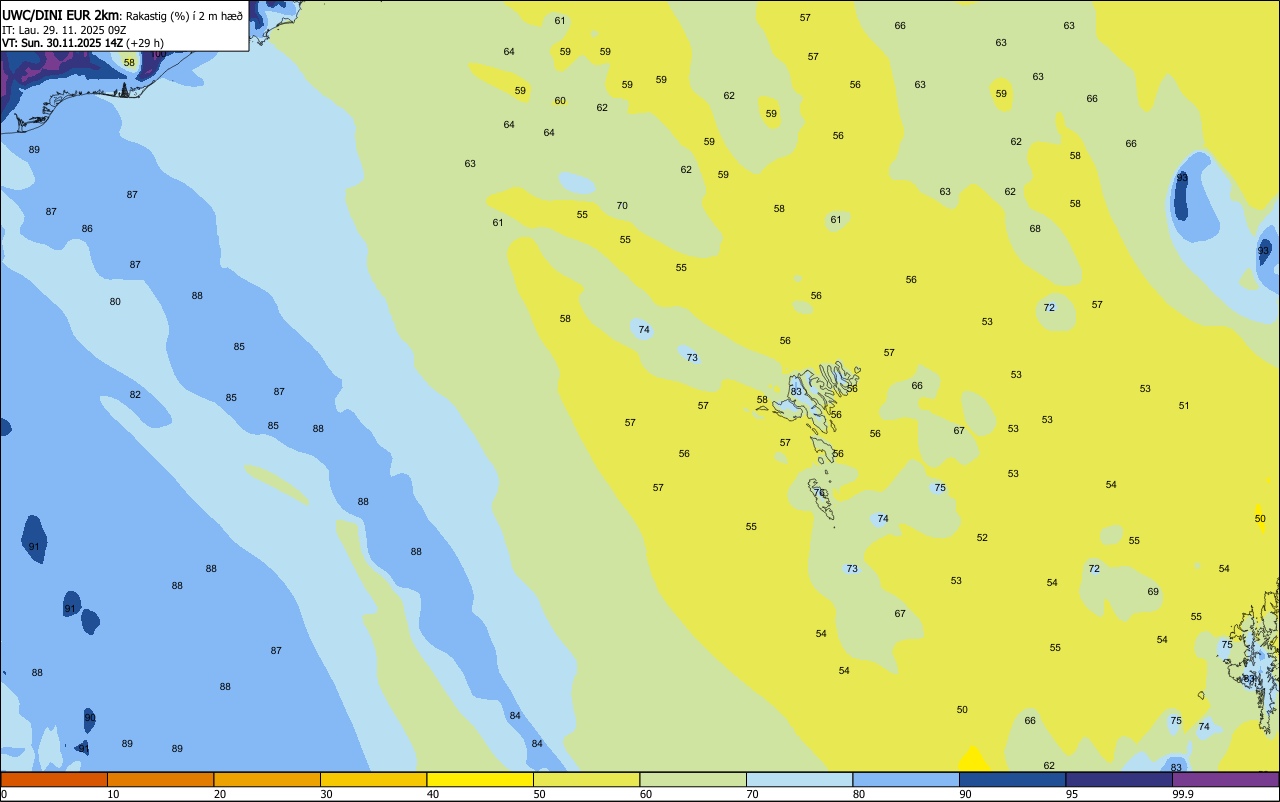
Task: Click the 95–99.9 navy legend swatch
Action: tap(1119, 779)
